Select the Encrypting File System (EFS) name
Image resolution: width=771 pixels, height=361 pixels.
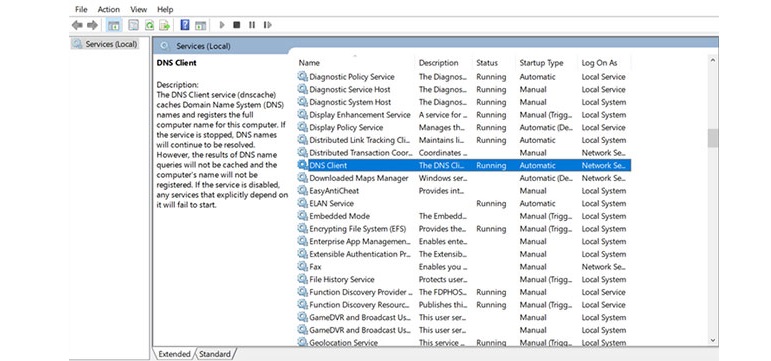click(x=357, y=229)
